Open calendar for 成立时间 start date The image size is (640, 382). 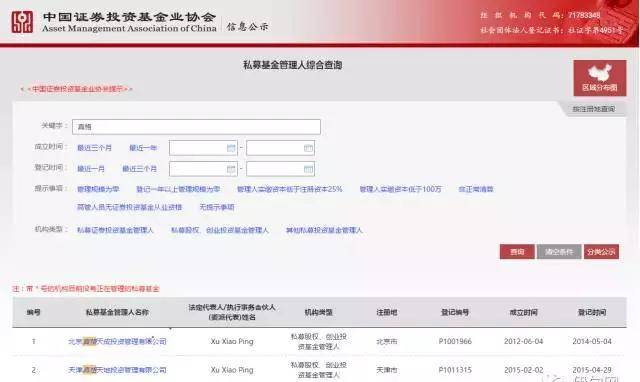(x=231, y=148)
